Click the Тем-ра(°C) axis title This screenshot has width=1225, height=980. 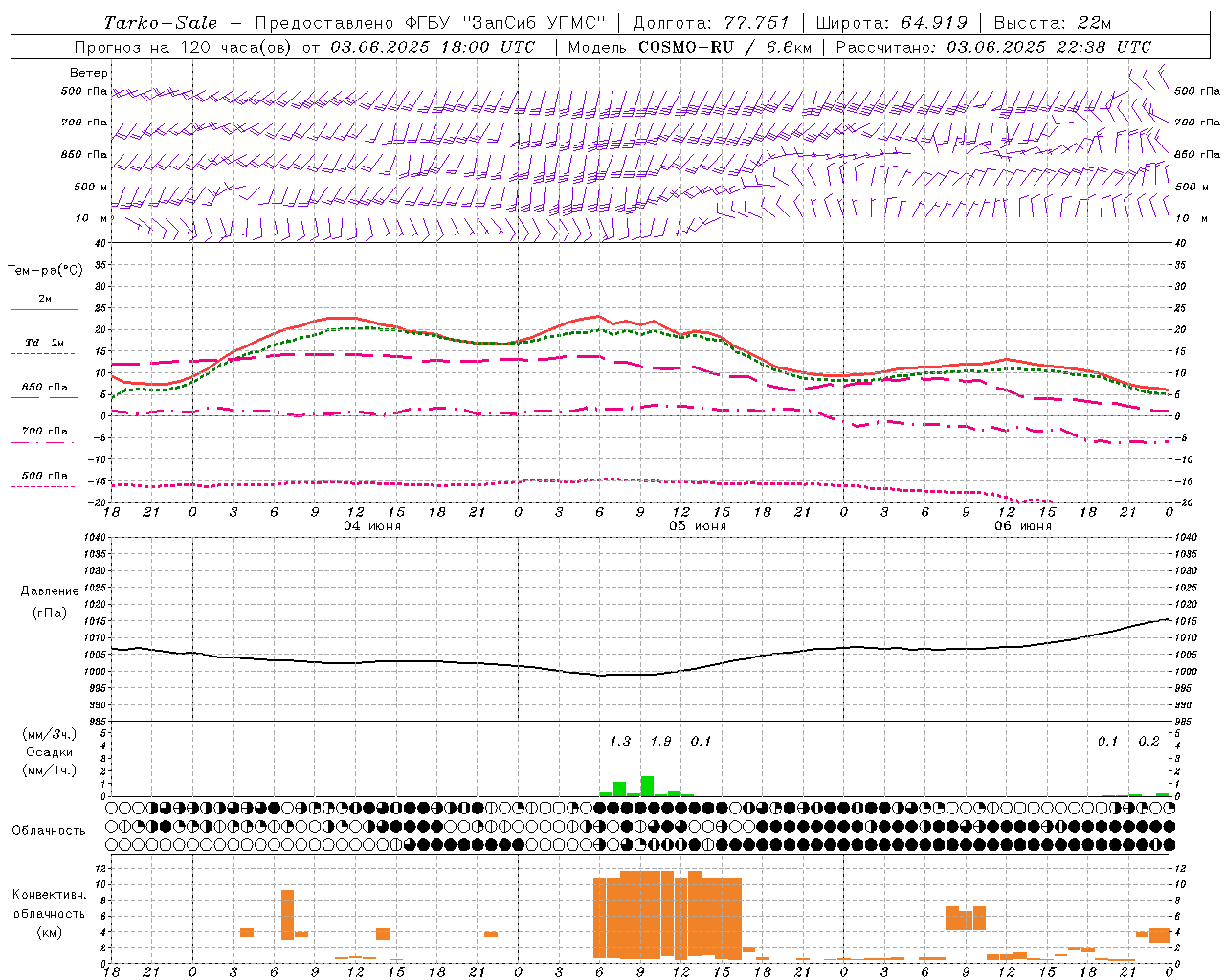[45, 271]
